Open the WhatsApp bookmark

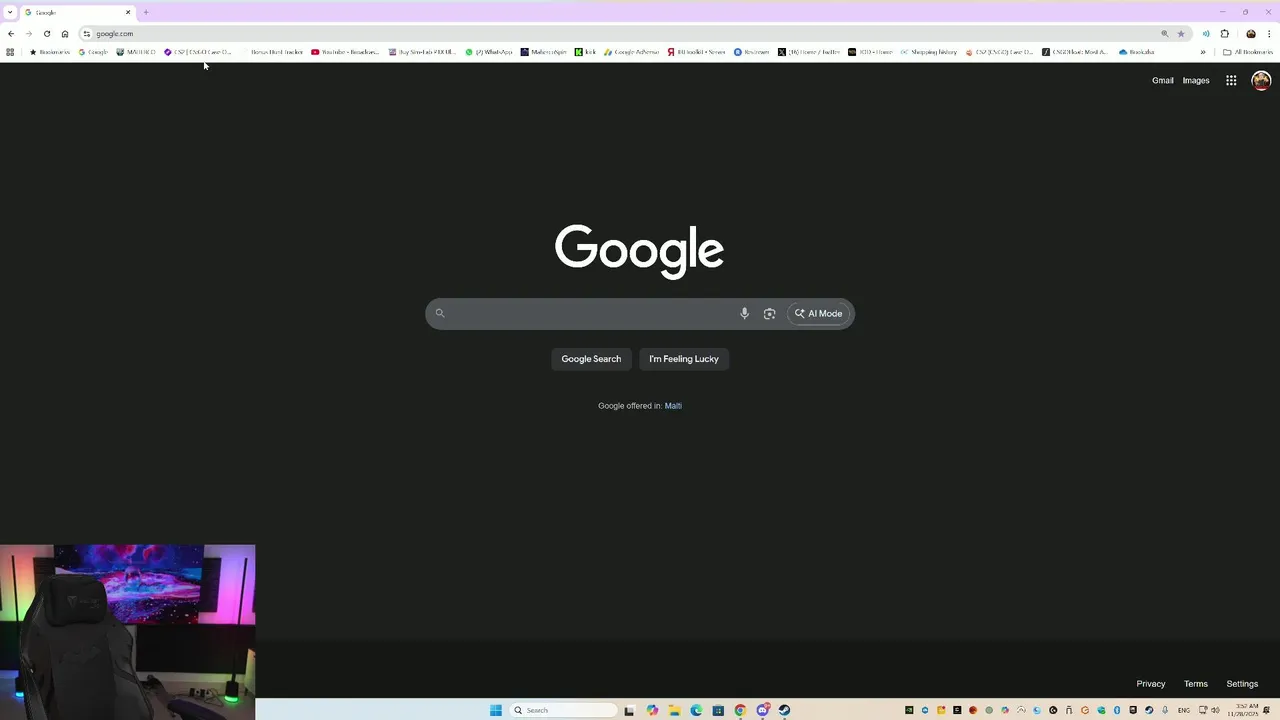489,52
